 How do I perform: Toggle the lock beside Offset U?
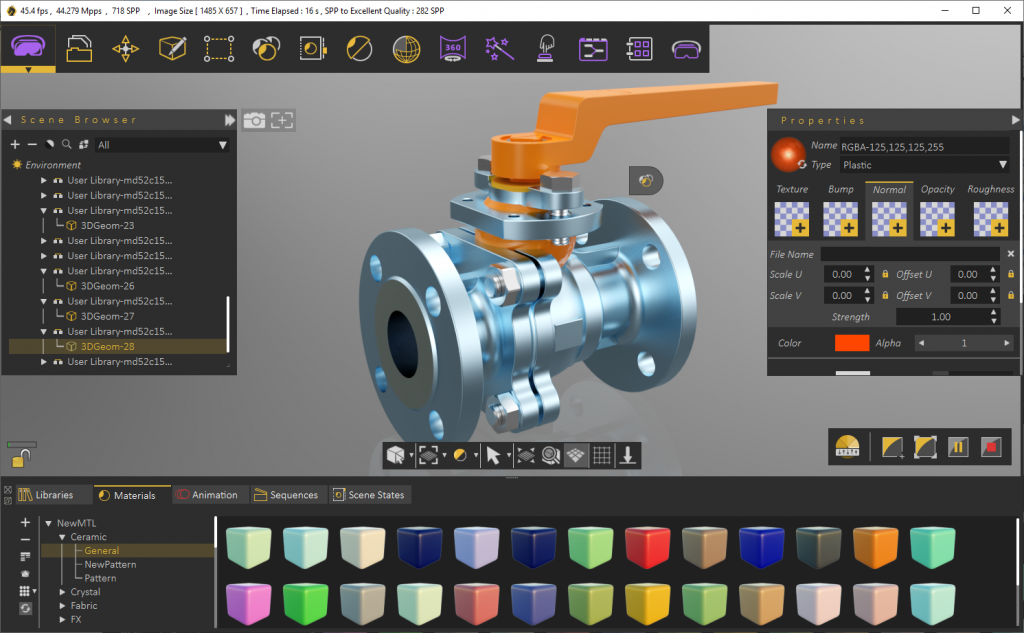1008,274
